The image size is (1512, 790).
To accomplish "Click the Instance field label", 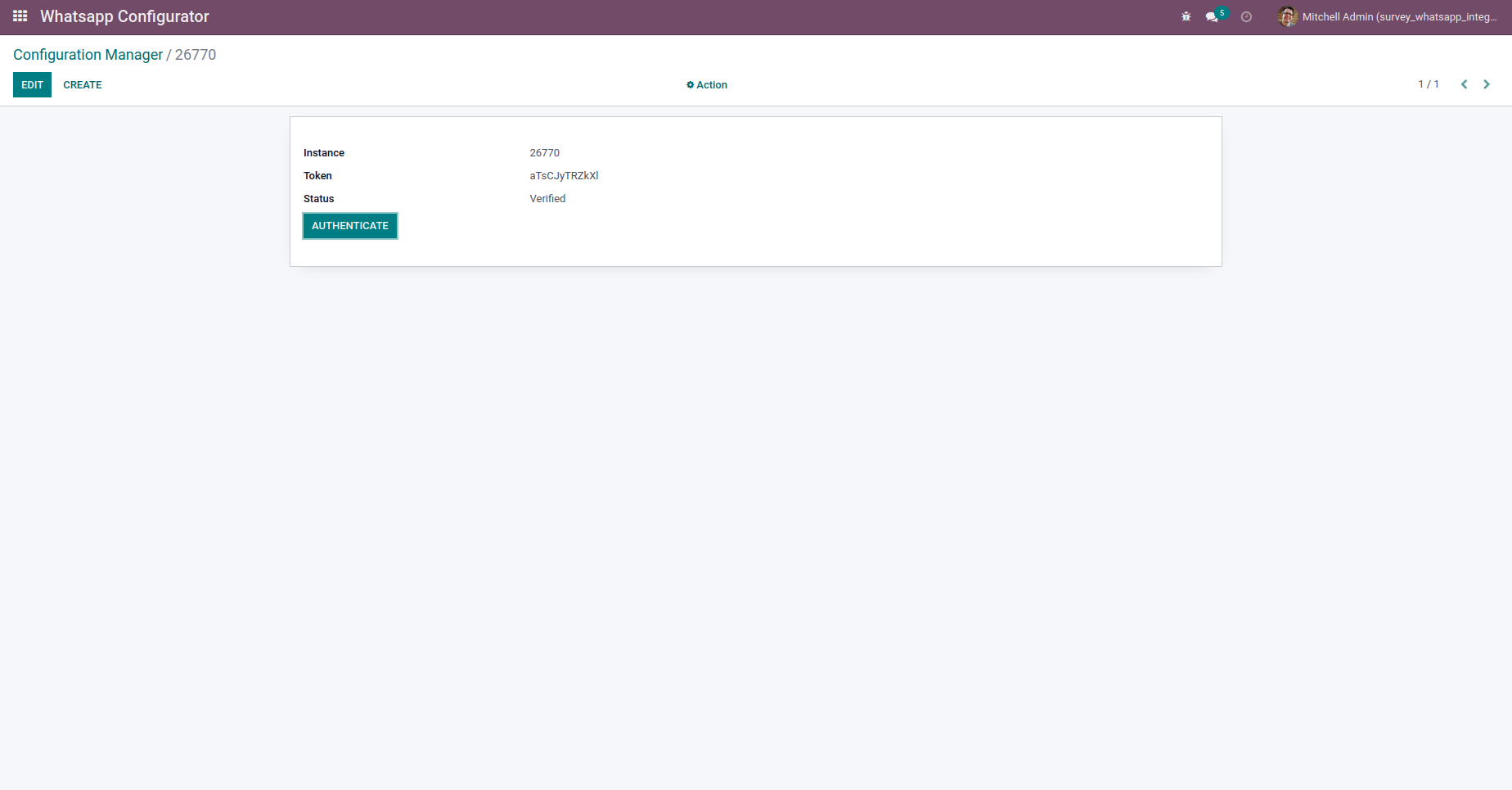I will (x=324, y=153).
